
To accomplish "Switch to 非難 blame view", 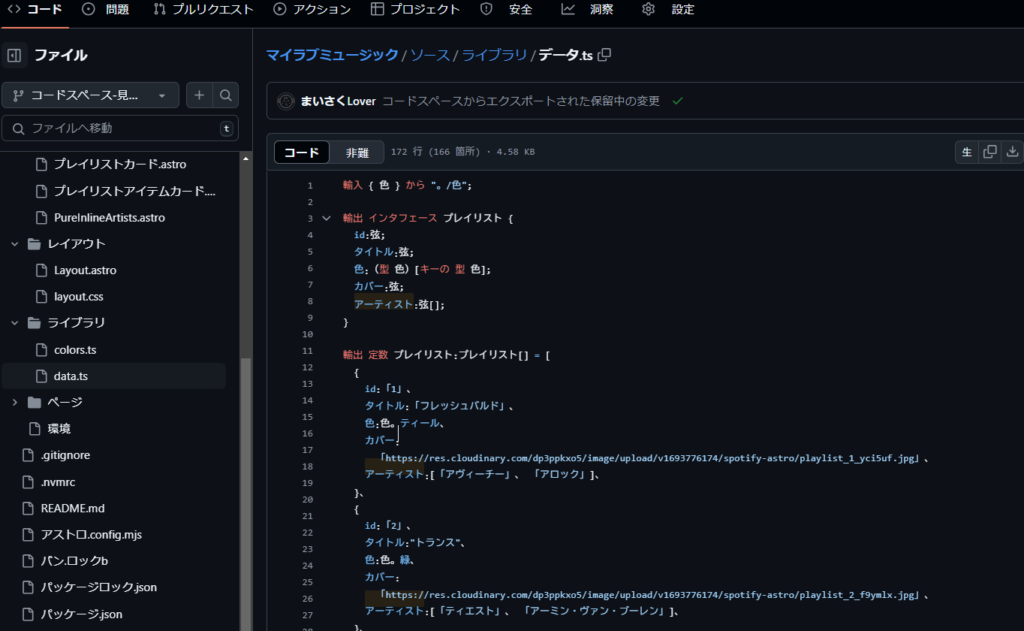I will [357, 152].
